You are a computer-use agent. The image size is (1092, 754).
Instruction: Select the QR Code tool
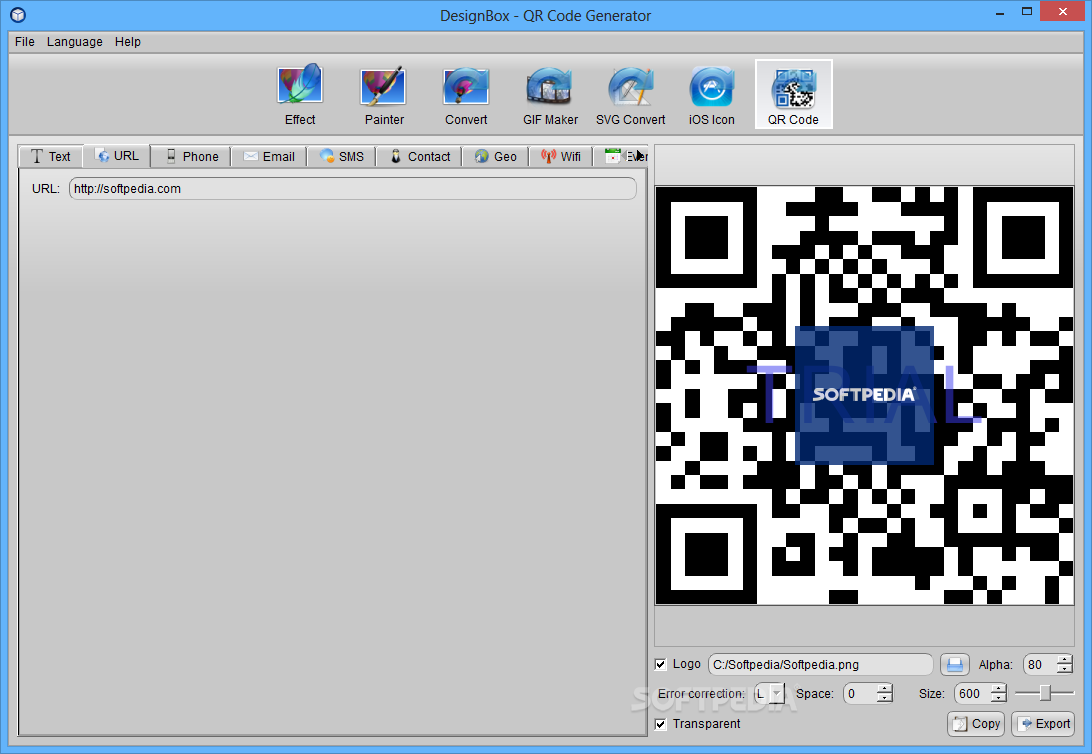pyautogui.click(x=793, y=95)
